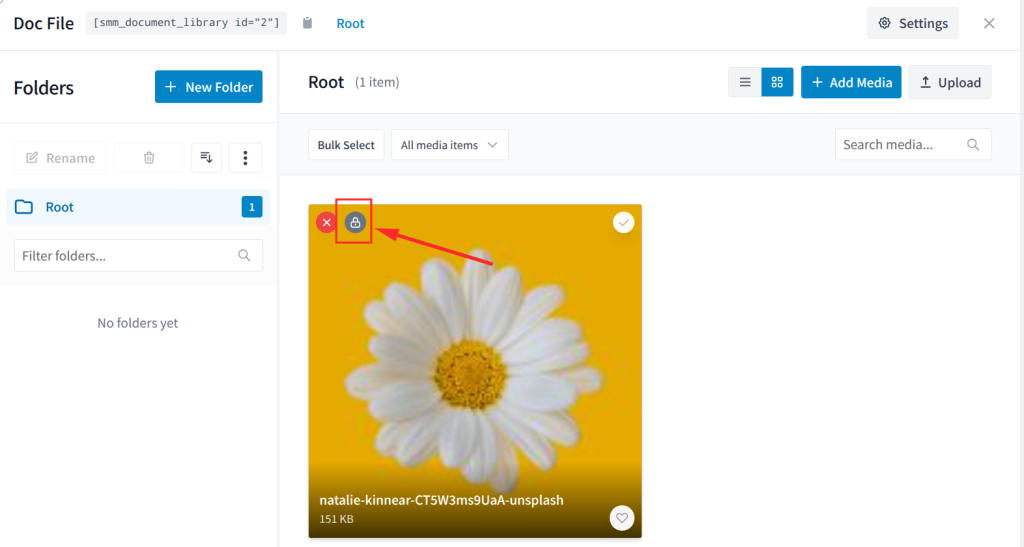Enable Bulk Select mode

point(346,145)
